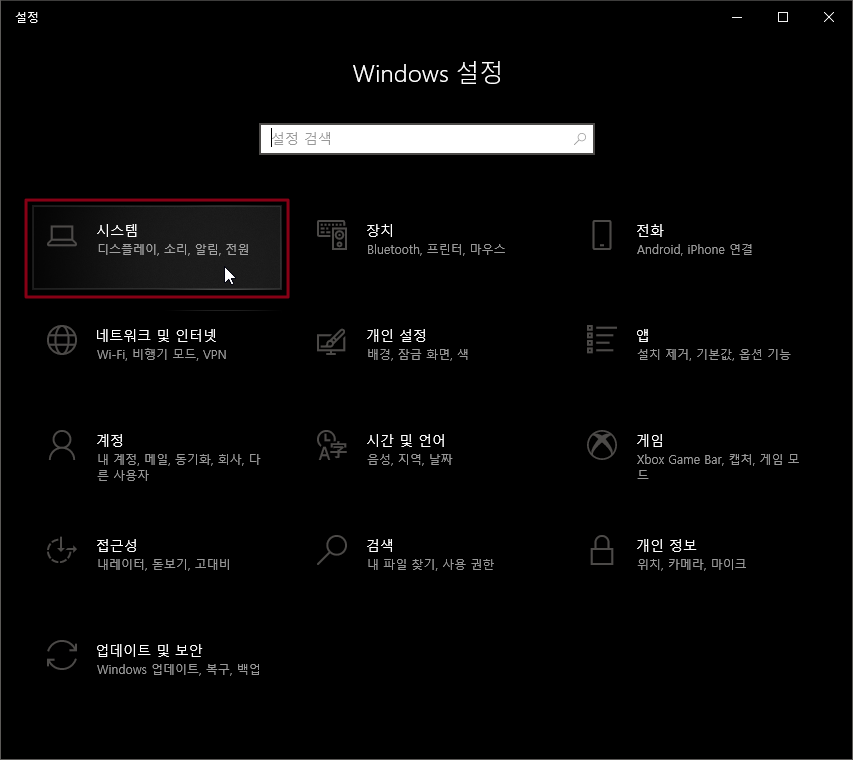The image size is (853, 760).
Task: Click text 디스플레이, 소리, 알림, 전원
Action: [x=173, y=249]
